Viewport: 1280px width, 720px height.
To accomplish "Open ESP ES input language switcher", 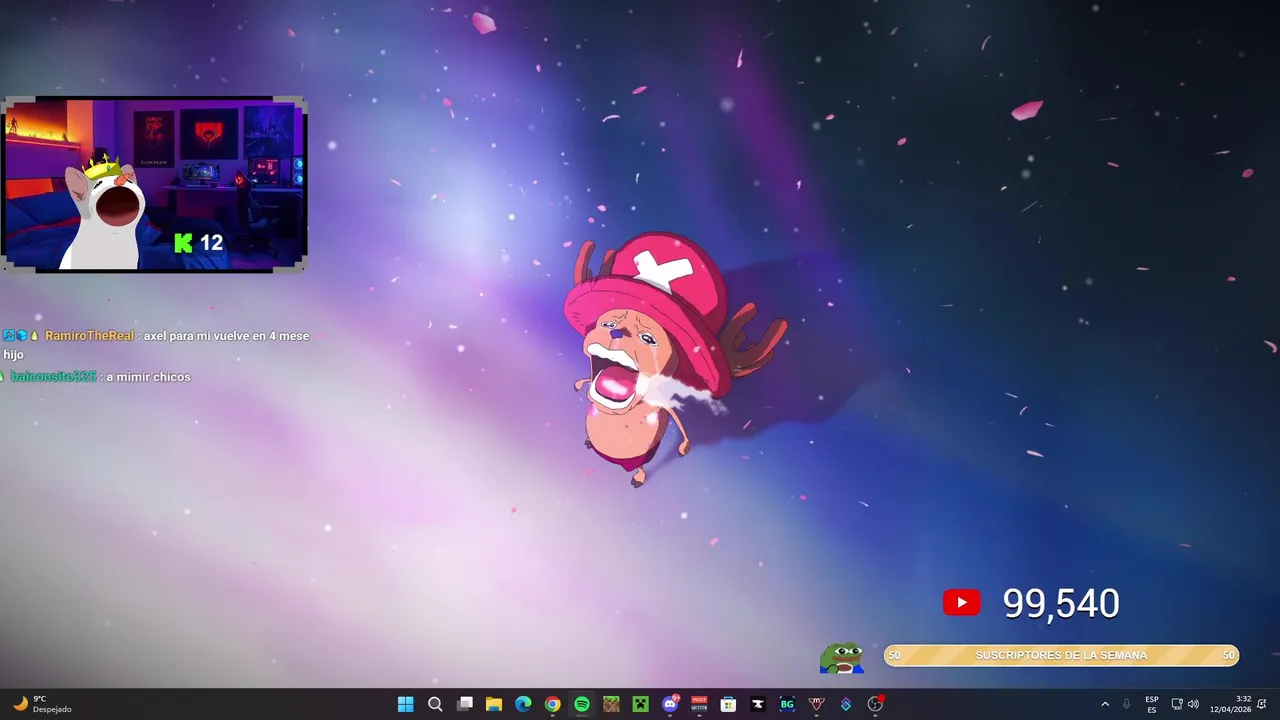I will click(1152, 704).
